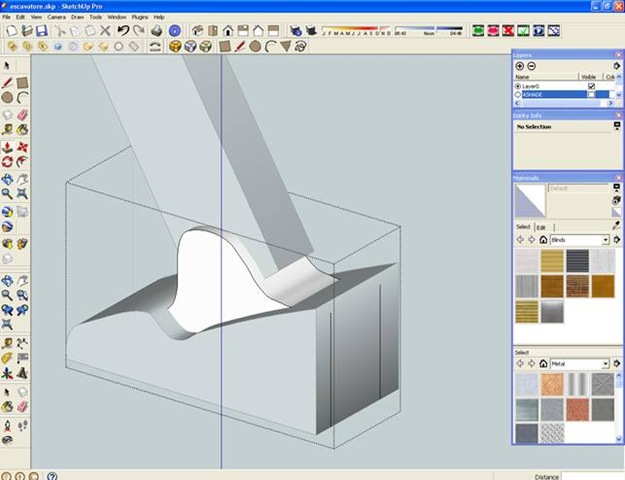Click the Distance measurement input box

click(x=592, y=476)
